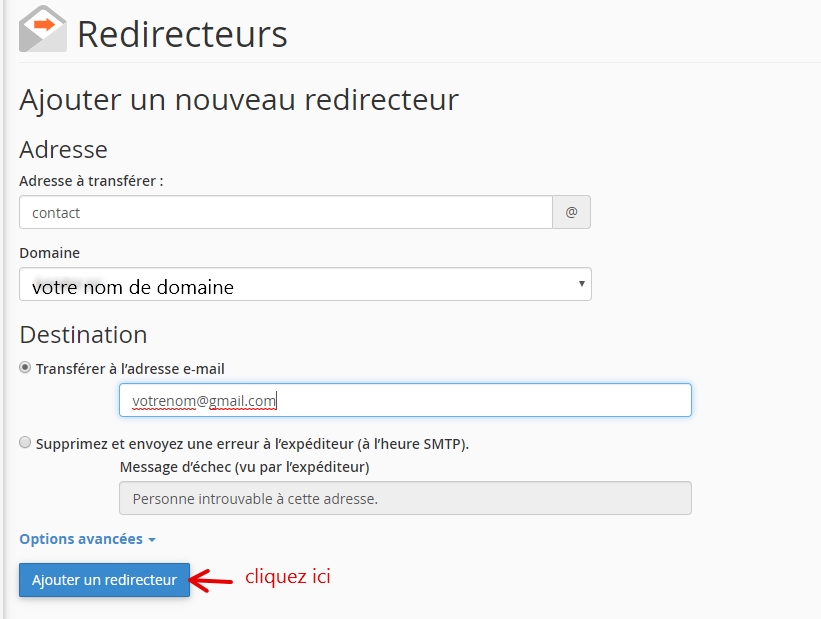Click the 'Adresse à transférer' contact field
Viewport: 821px width, 619px height.
(286, 212)
